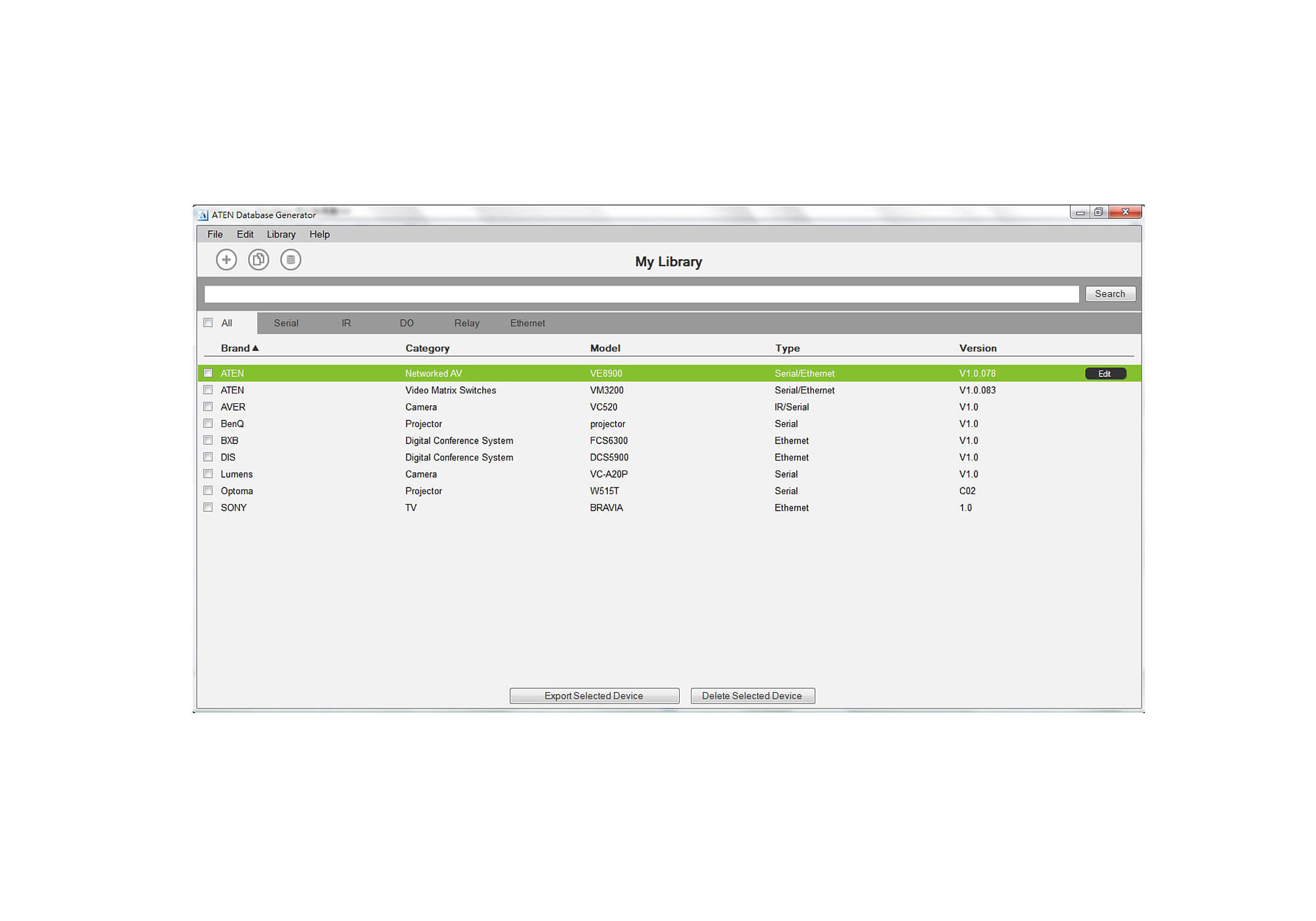
Task: Click the Brand column sort arrow
Action: tap(255, 348)
